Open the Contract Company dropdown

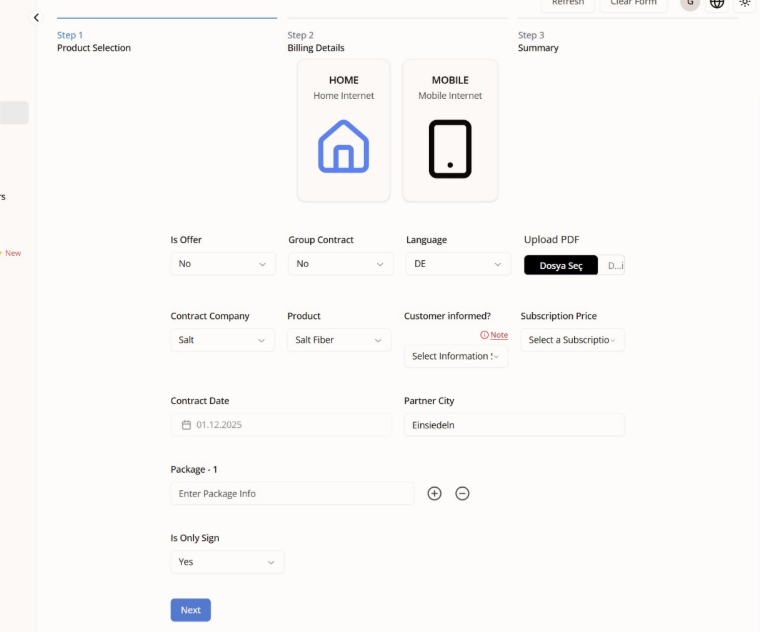223,340
